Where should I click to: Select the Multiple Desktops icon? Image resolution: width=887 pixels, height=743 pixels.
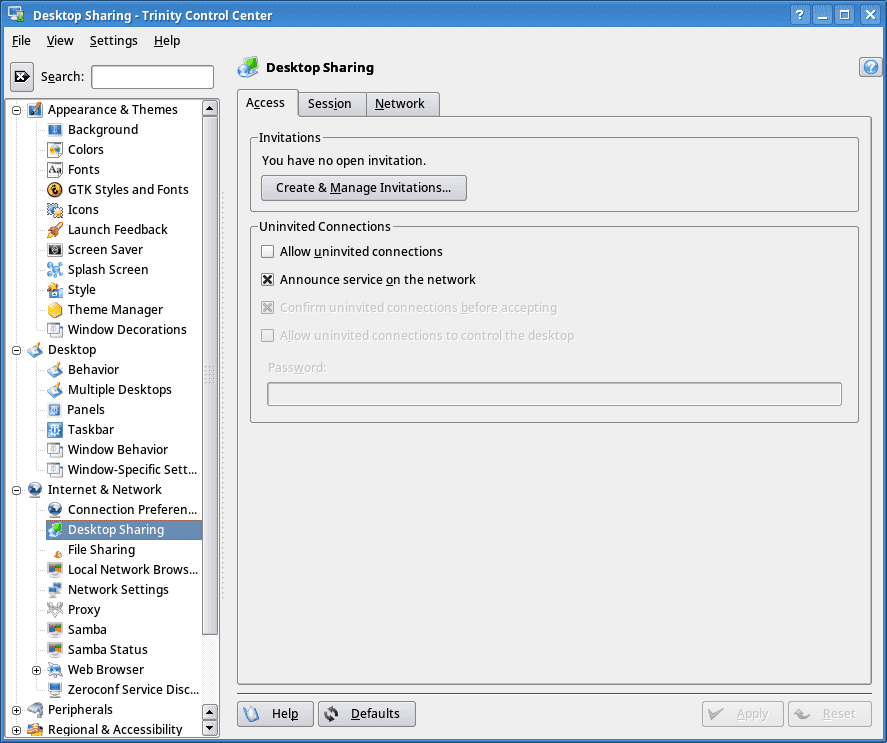click(x=55, y=389)
